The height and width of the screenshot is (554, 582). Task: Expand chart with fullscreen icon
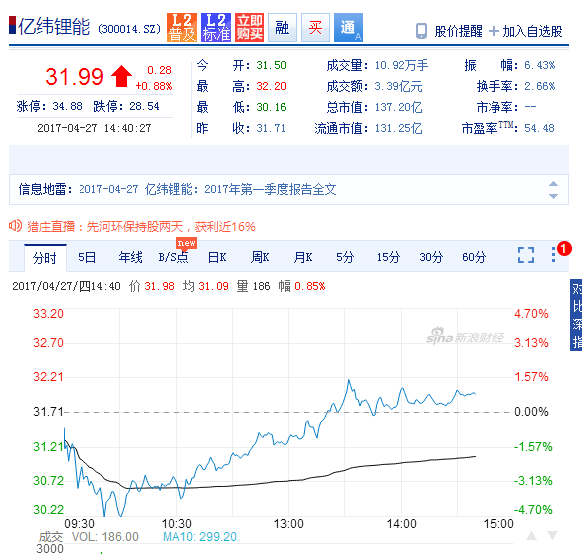point(526,255)
